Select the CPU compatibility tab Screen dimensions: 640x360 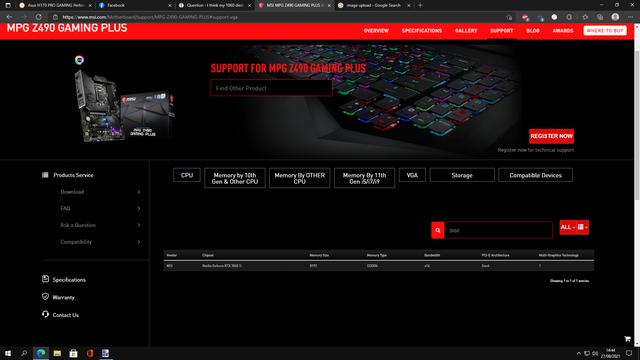pos(187,175)
